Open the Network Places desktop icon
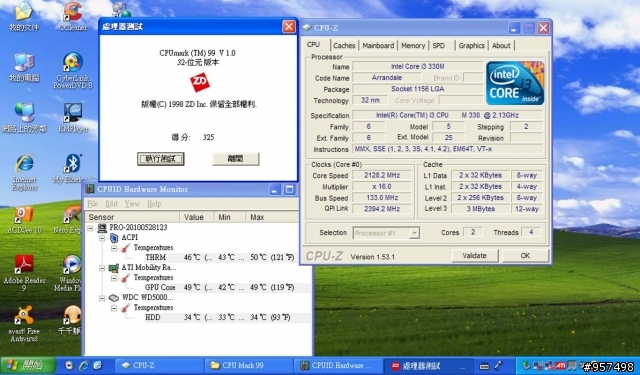This screenshot has height=375, width=640. [24, 118]
